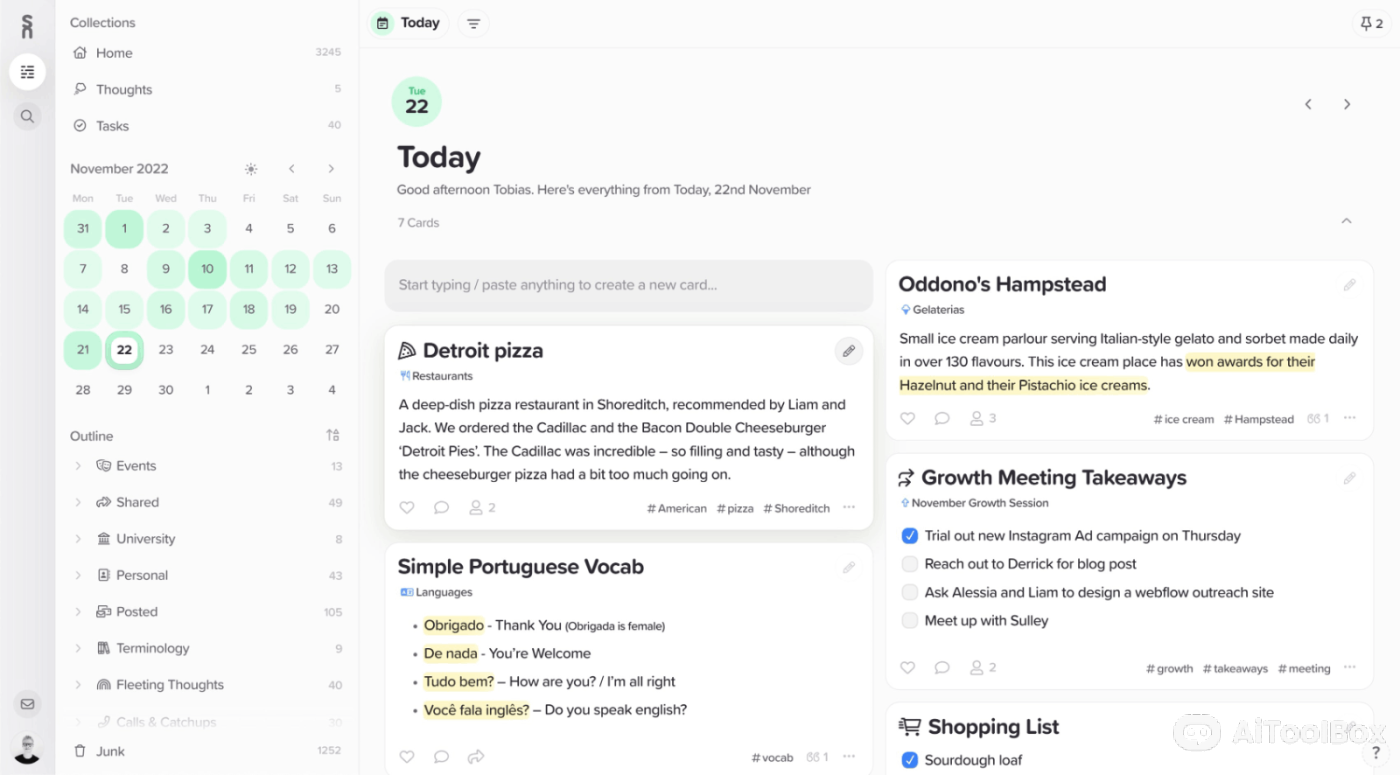Screen dimensions: 1400x775
Task: Edit the Simple Portuguese Vocab card
Action: (849, 567)
